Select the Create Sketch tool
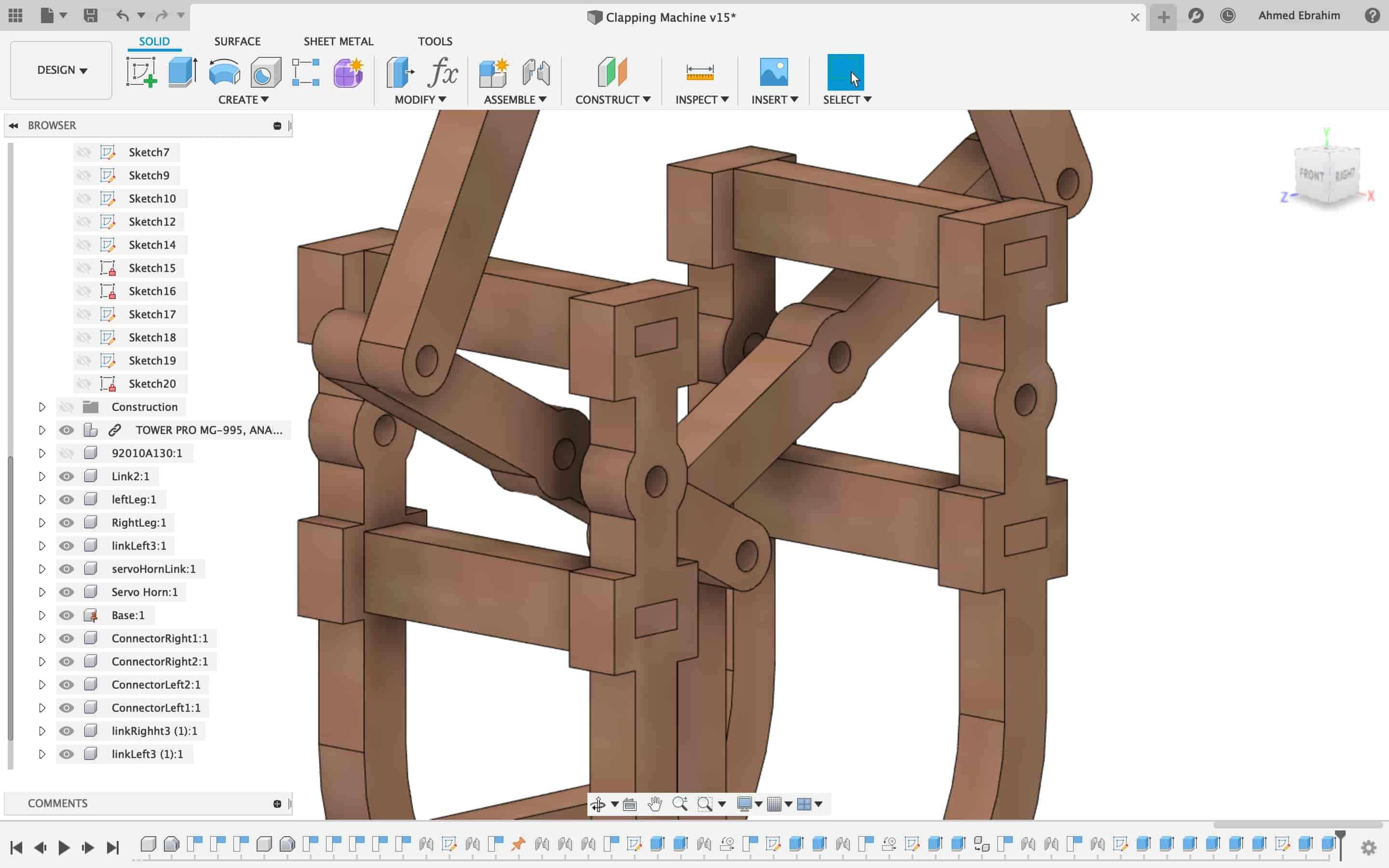 (x=141, y=72)
